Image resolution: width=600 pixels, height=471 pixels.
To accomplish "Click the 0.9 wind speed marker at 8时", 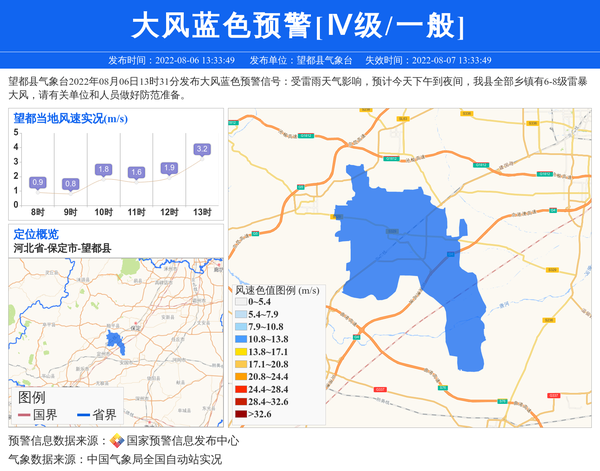I will 38,182.
